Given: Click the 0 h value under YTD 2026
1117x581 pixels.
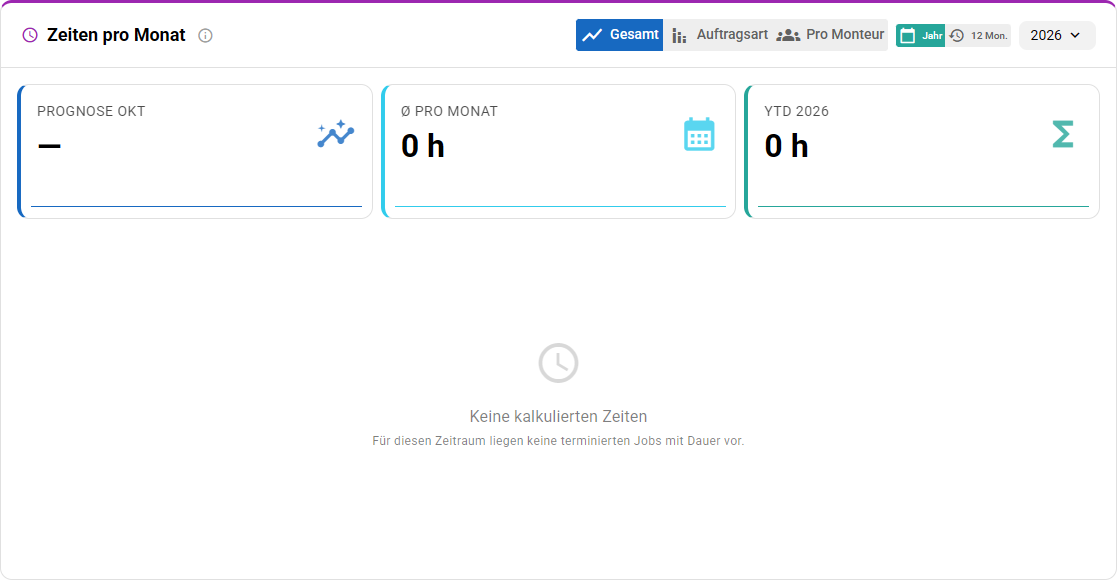Looking at the screenshot, I should [786, 146].
